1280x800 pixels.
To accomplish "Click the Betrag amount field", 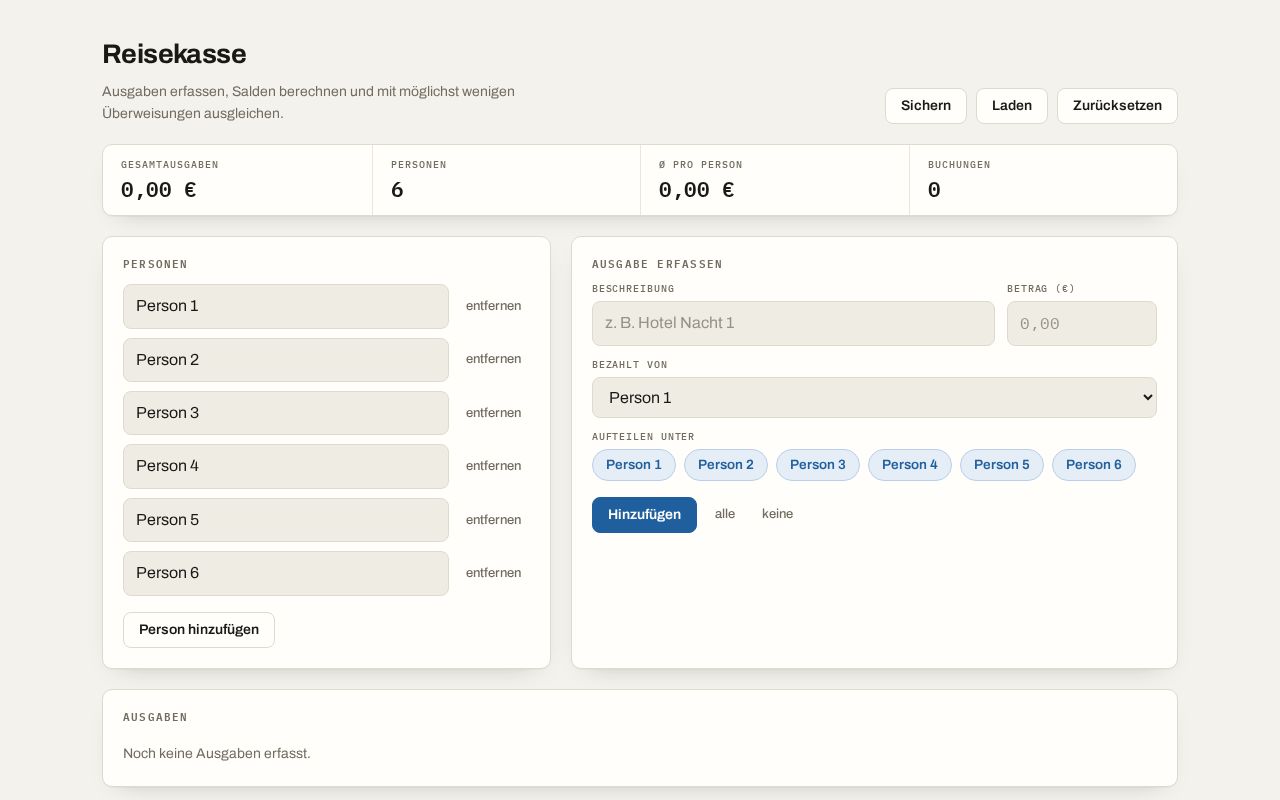I will [x=1082, y=324].
